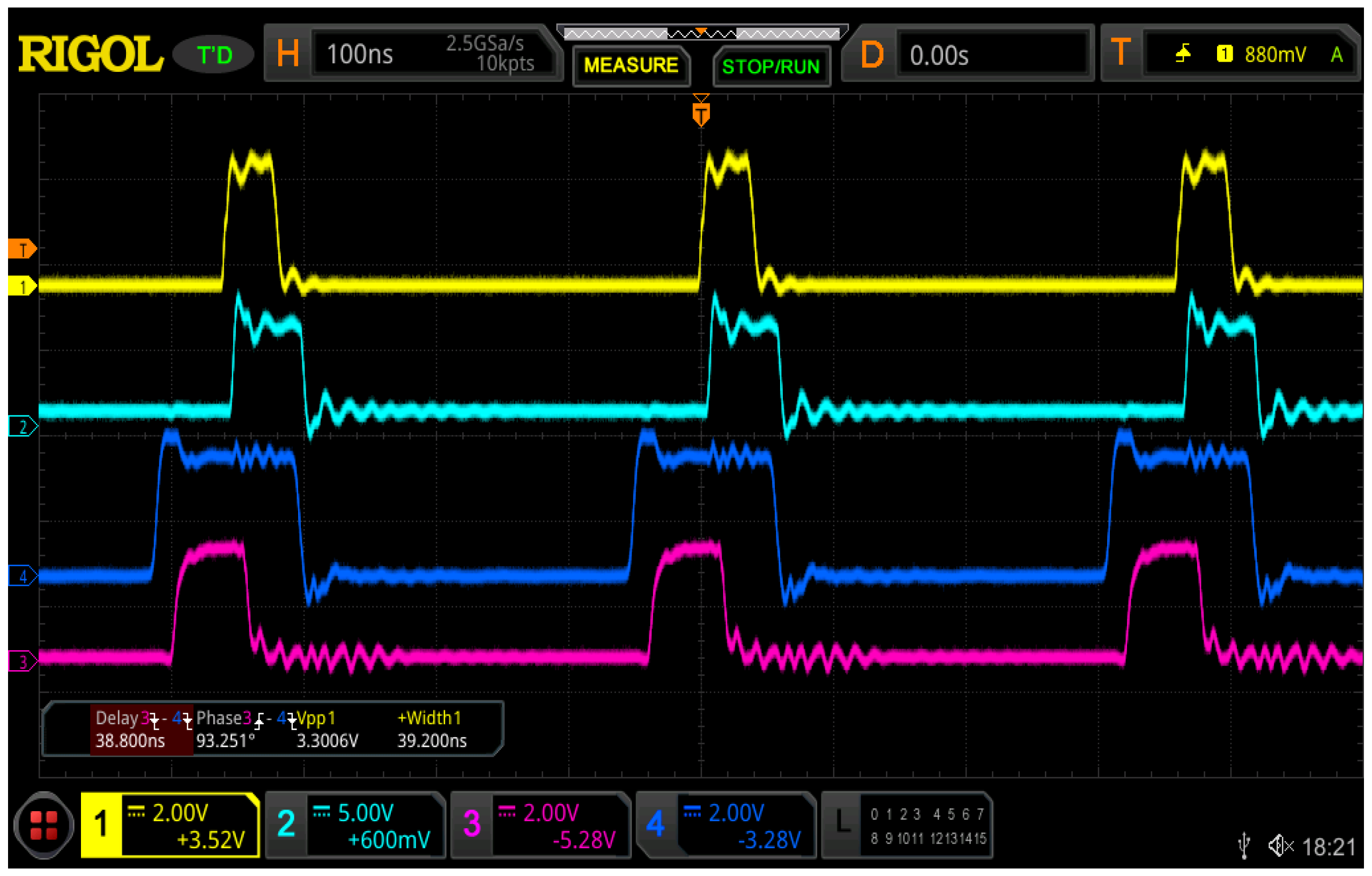
Task: Select the Phase 3-4 measurement 93.251°
Action: (245, 730)
